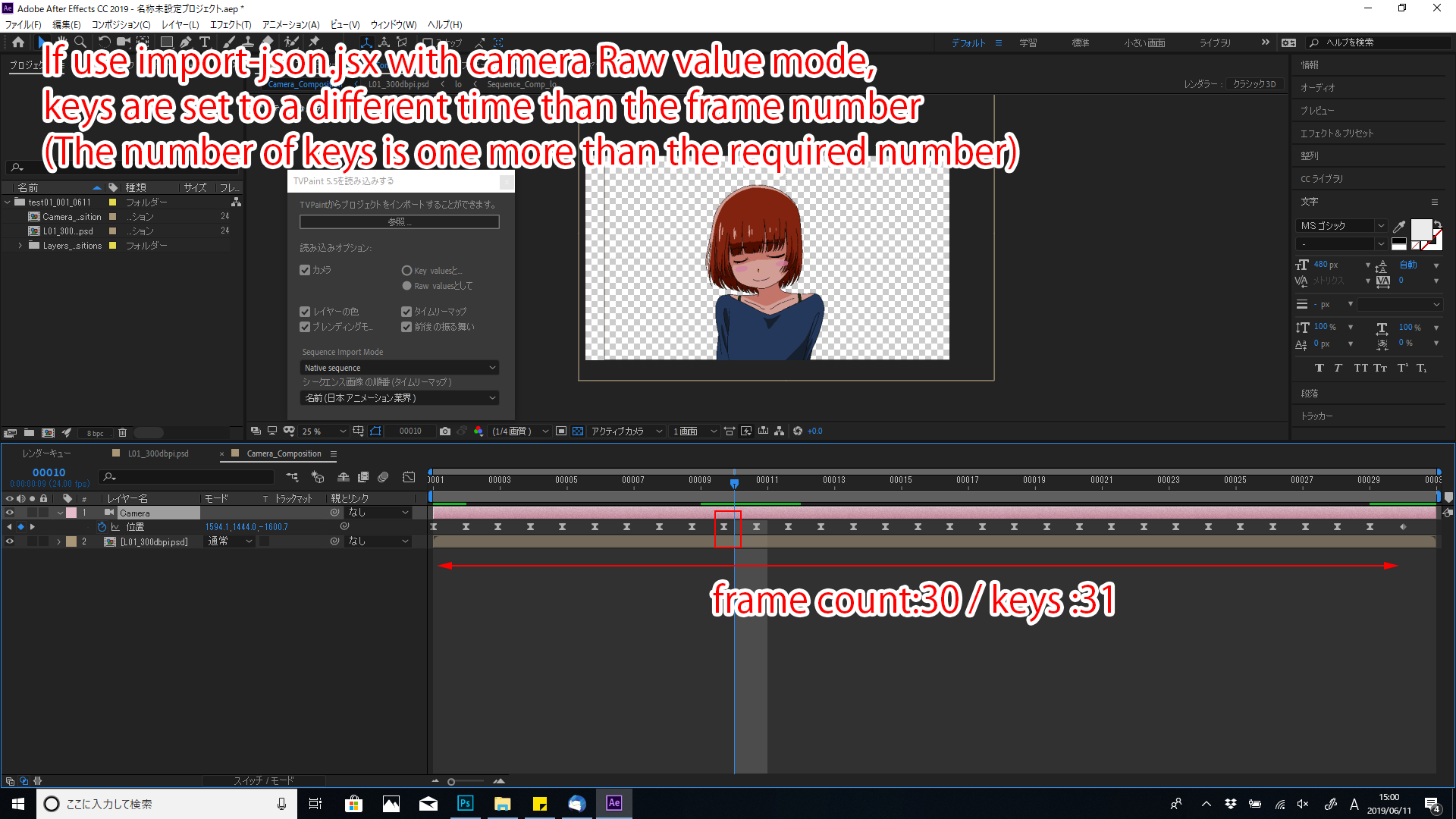Swap fill and stroke colors arrow

[1438, 224]
